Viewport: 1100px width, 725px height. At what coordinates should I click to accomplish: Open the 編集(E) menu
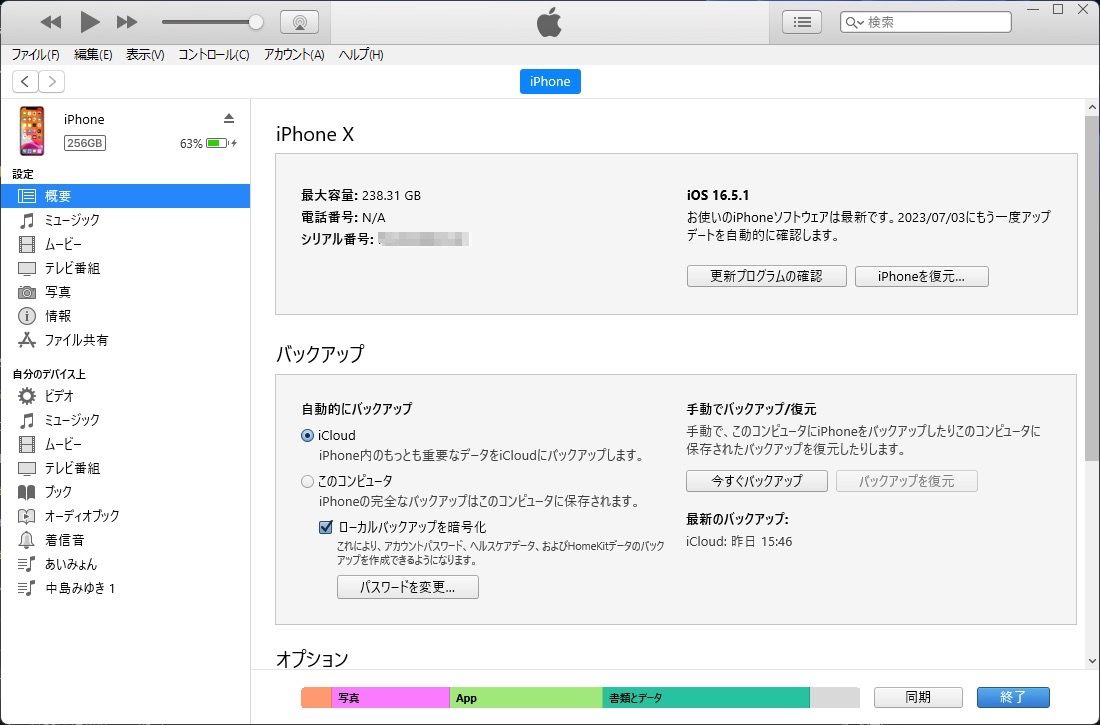pyautogui.click(x=93, y=55)
